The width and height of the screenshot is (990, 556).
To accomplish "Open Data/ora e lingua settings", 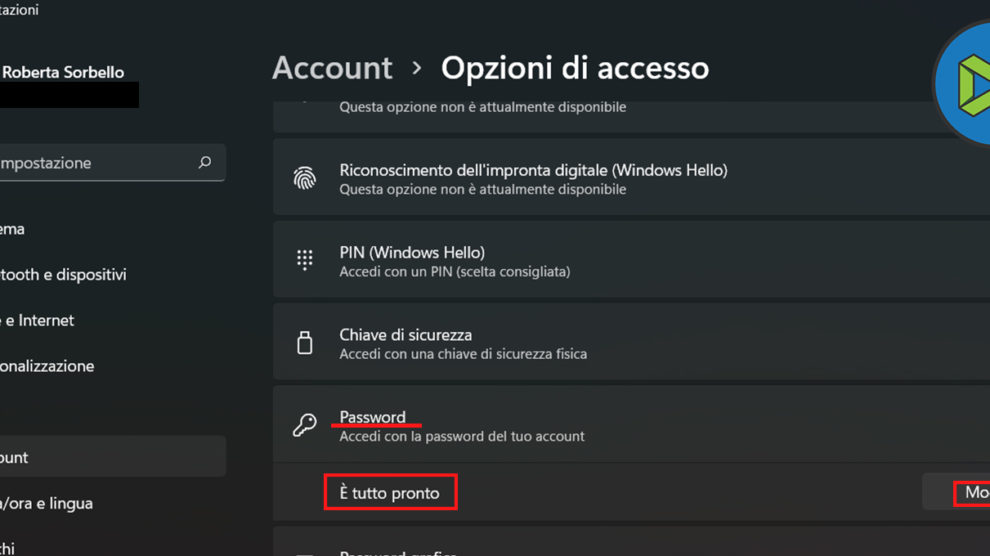I will pyautogui.click(x=52, y=503).
